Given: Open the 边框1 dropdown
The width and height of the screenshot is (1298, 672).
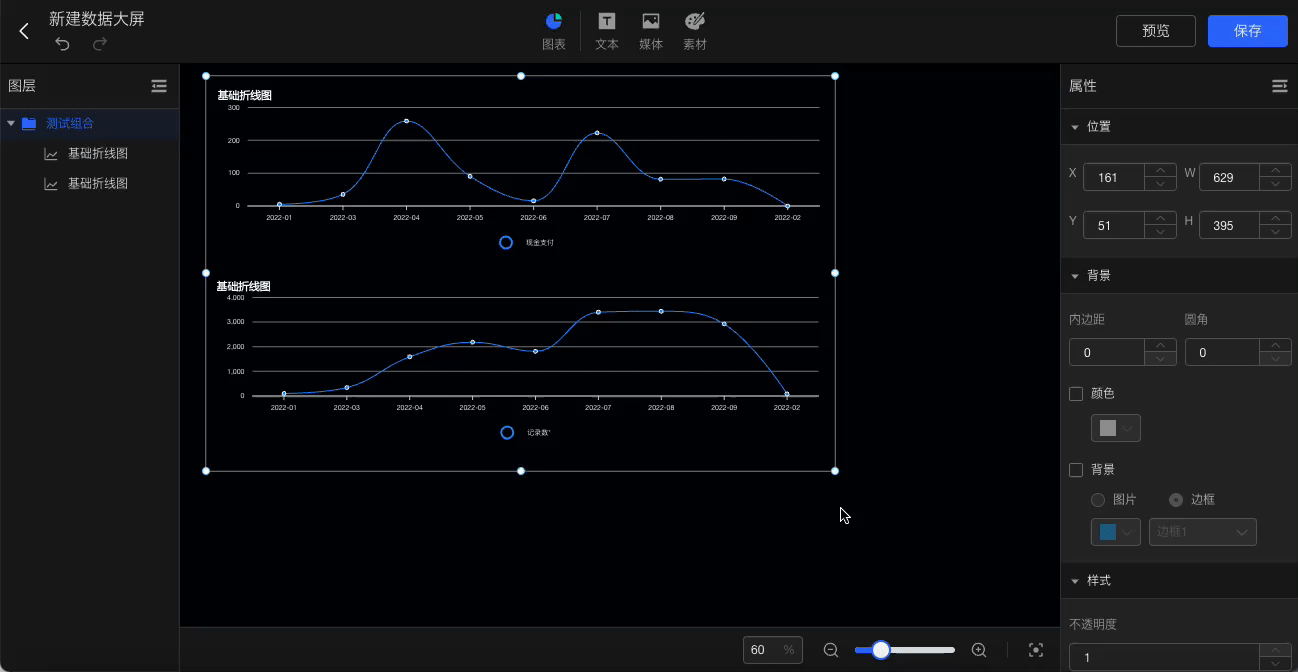Looking at the screenshot, I should click(1202, 532).
